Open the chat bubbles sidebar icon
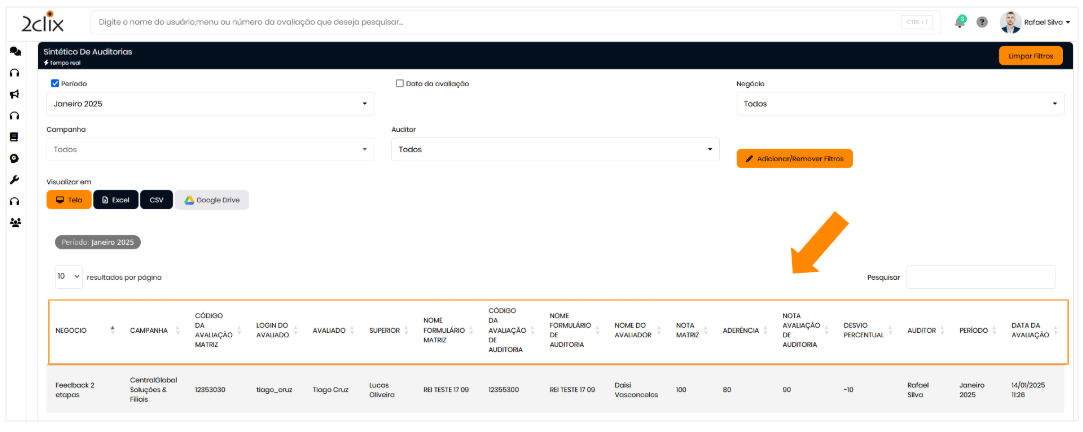 (x=15, y=51)
